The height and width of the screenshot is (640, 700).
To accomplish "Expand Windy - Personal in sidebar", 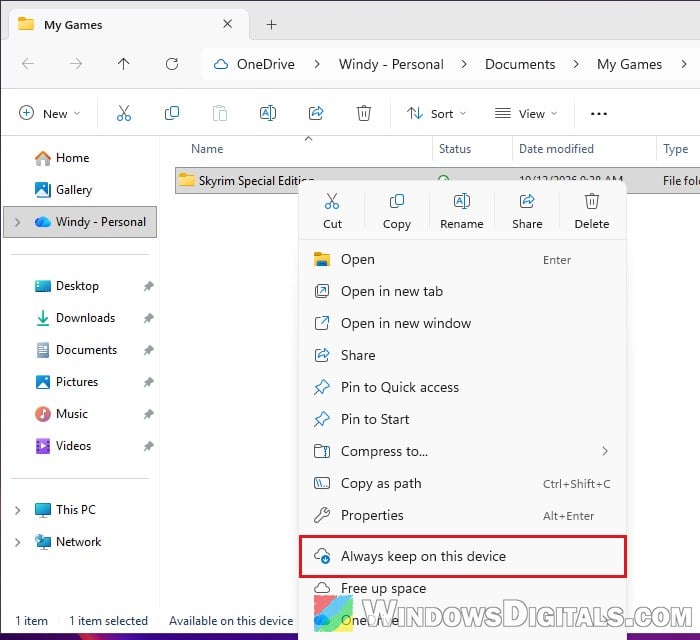I will coord(17,222).
